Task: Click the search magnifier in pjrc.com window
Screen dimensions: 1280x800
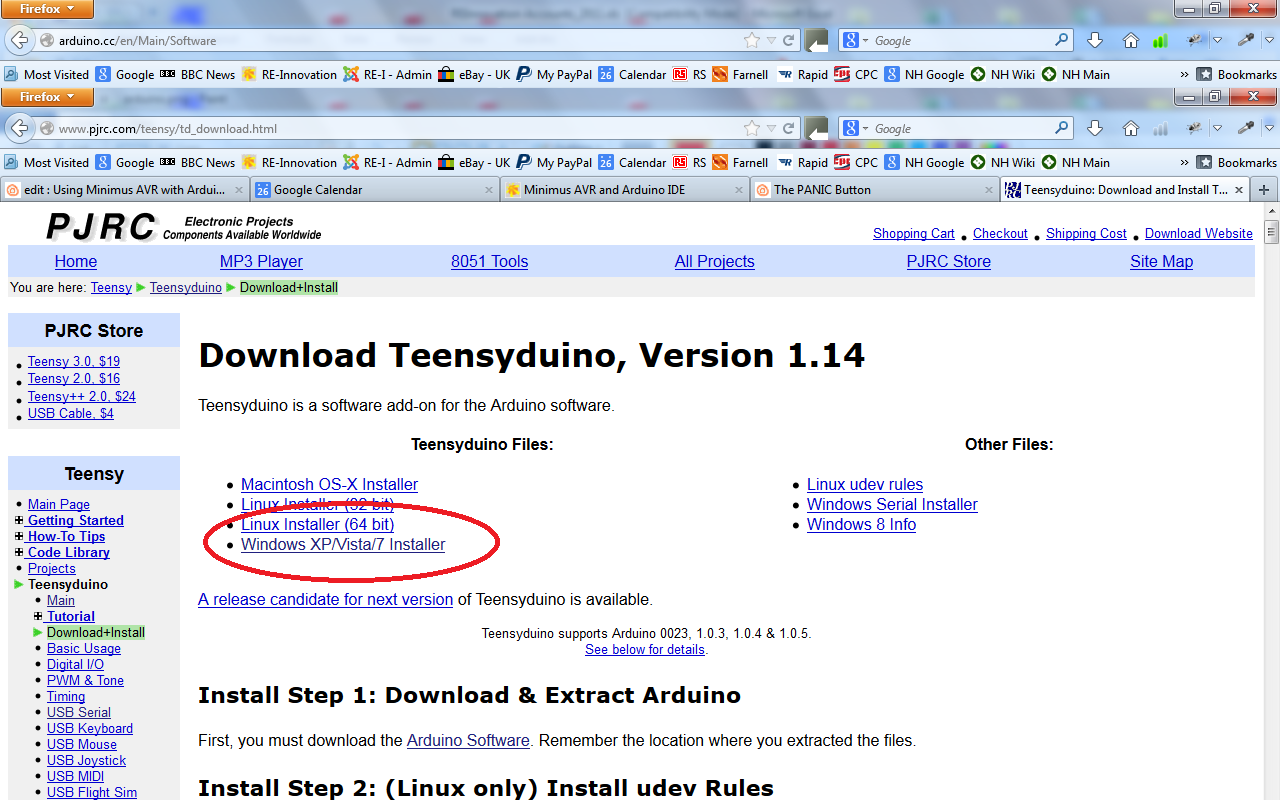Action: [1062, 128]
